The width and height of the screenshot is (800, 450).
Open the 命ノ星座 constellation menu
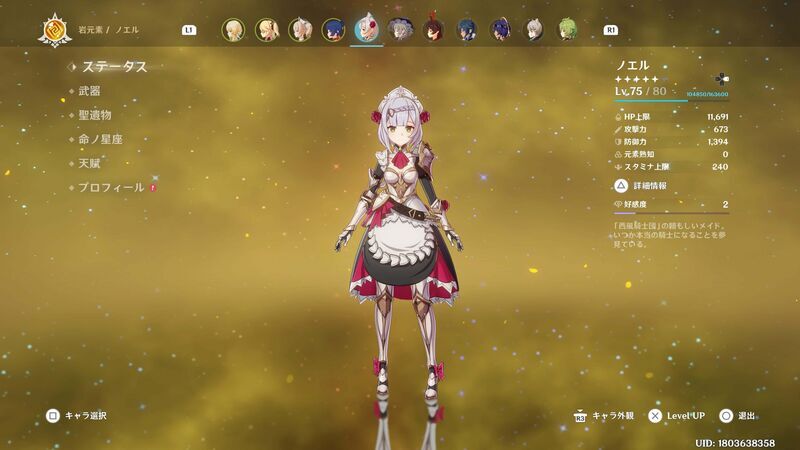pyautogui.click(x=101, y=139)
